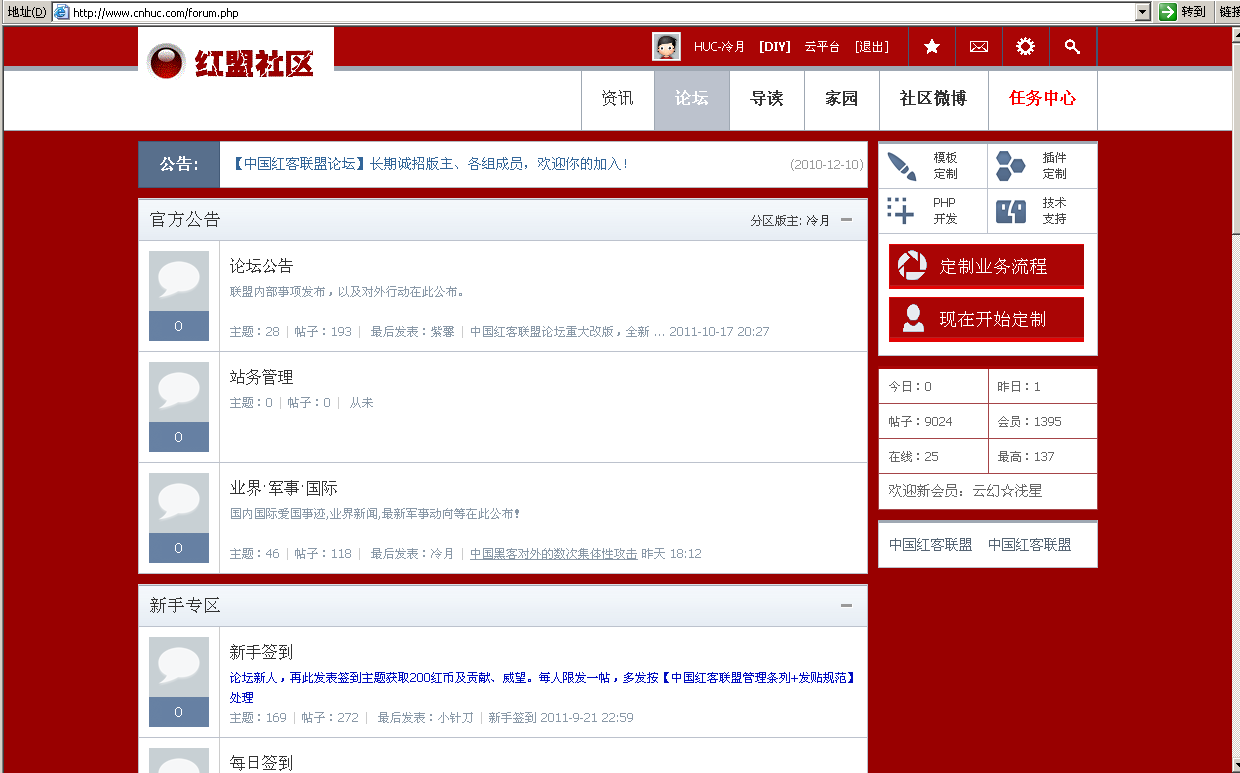This screenshot has height=773, width=1240.
Task: Click inside the browser address field
Action: (x=400, y=11)
